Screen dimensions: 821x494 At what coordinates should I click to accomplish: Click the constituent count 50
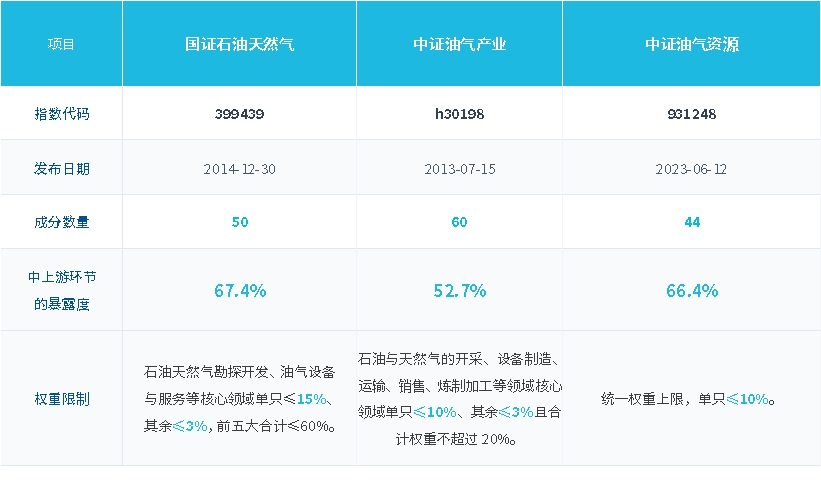[x=240, y=222]
